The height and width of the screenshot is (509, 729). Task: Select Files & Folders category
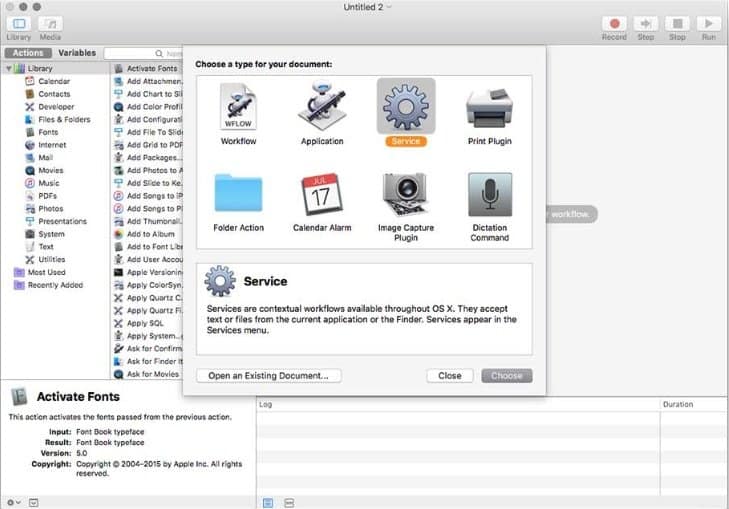point(64,119)
